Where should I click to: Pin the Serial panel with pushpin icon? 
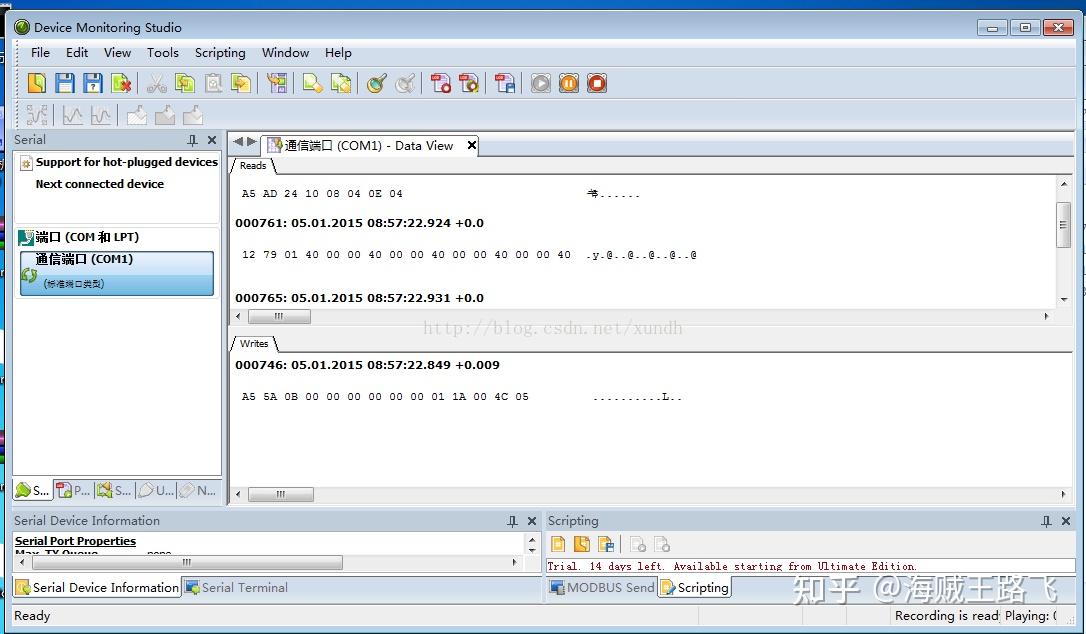coord(193,140)
